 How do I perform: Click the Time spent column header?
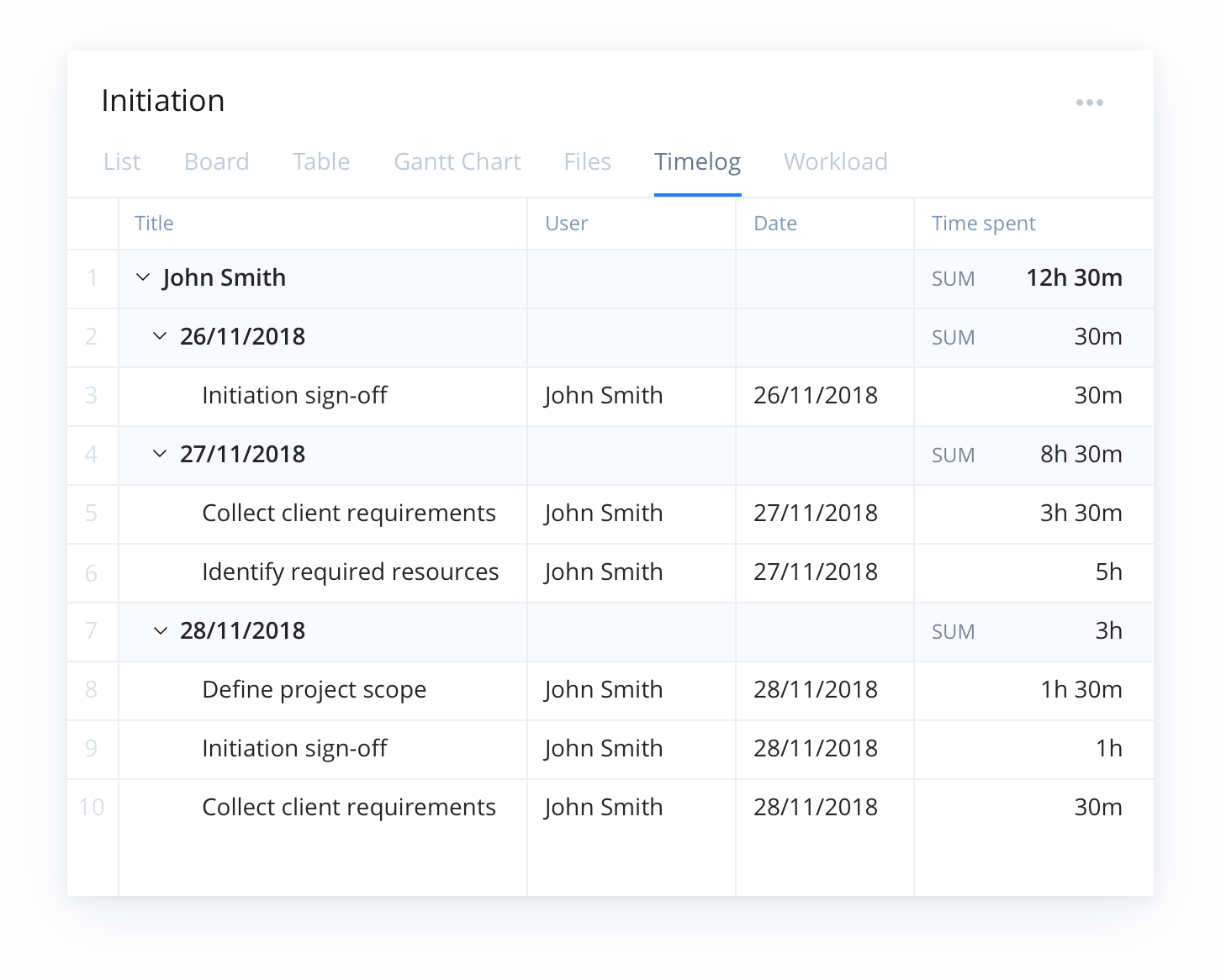pos(984,224)
